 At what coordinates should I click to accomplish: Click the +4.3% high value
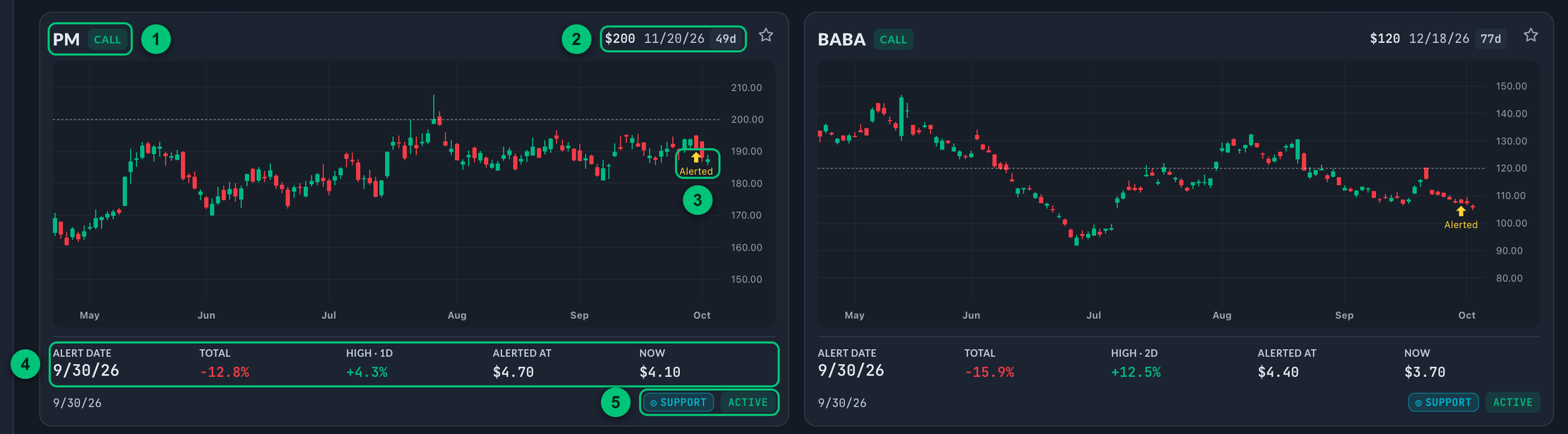click(x=367, y=372)
